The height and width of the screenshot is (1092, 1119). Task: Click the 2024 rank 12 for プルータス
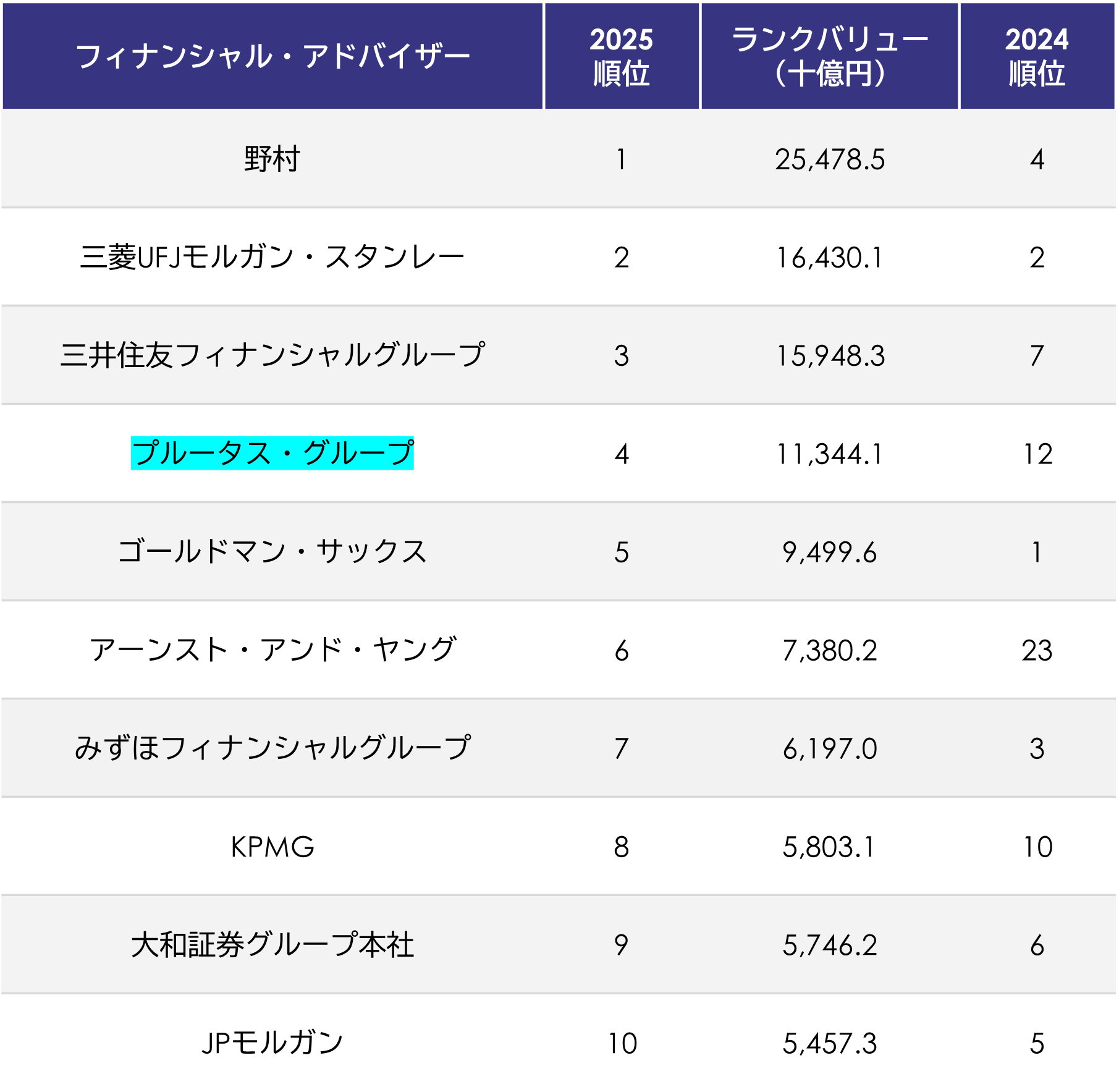1037,454
